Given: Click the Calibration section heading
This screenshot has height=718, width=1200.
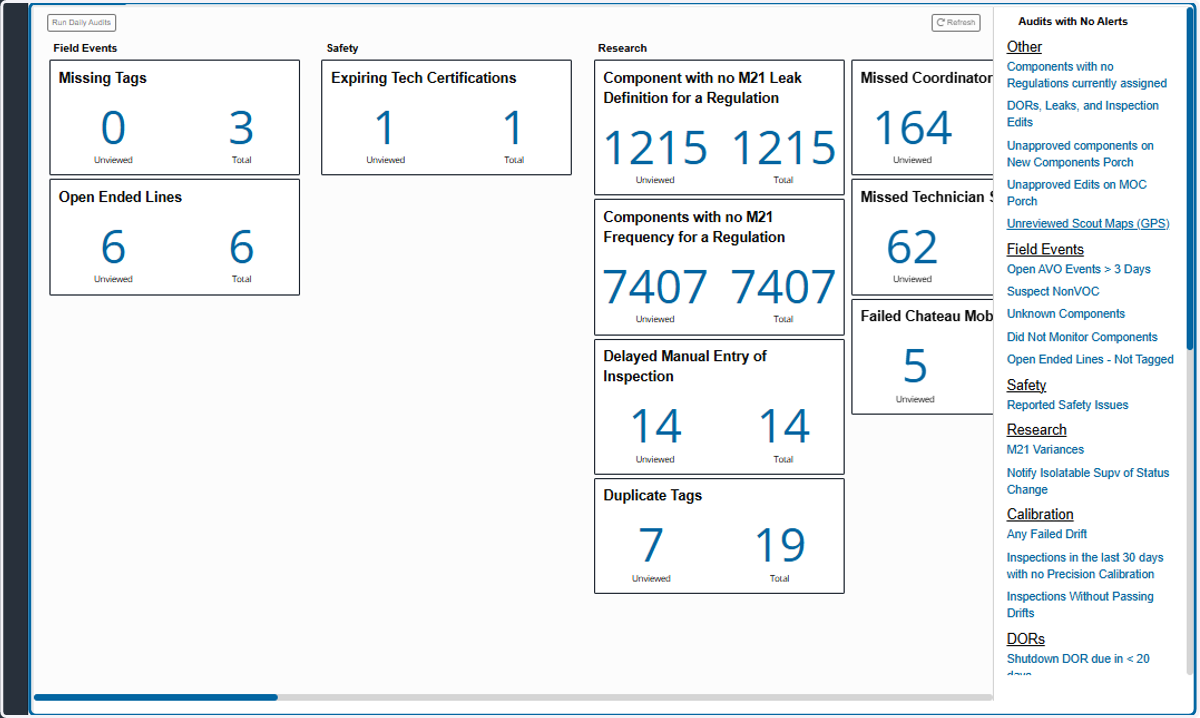Looking at the screenshot, I should [x=1040, y=514].
